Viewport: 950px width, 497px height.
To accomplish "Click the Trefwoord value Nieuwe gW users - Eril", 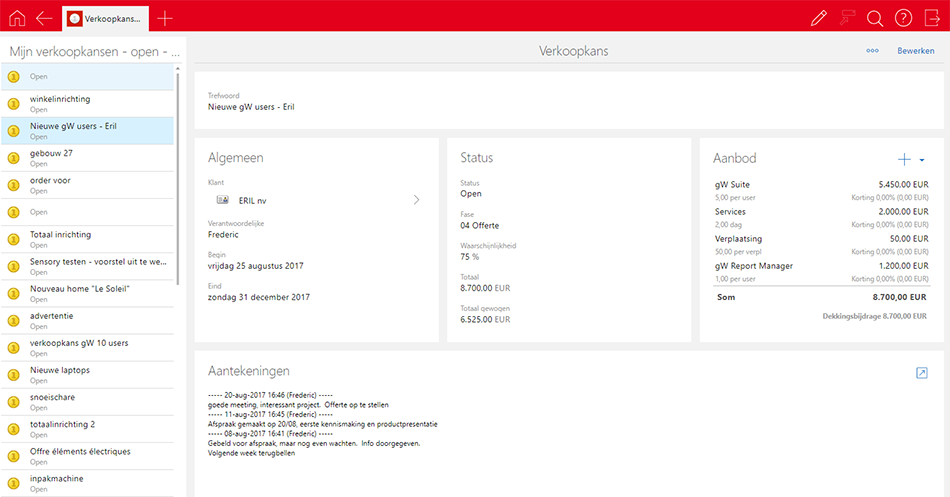I will point(251,107).
